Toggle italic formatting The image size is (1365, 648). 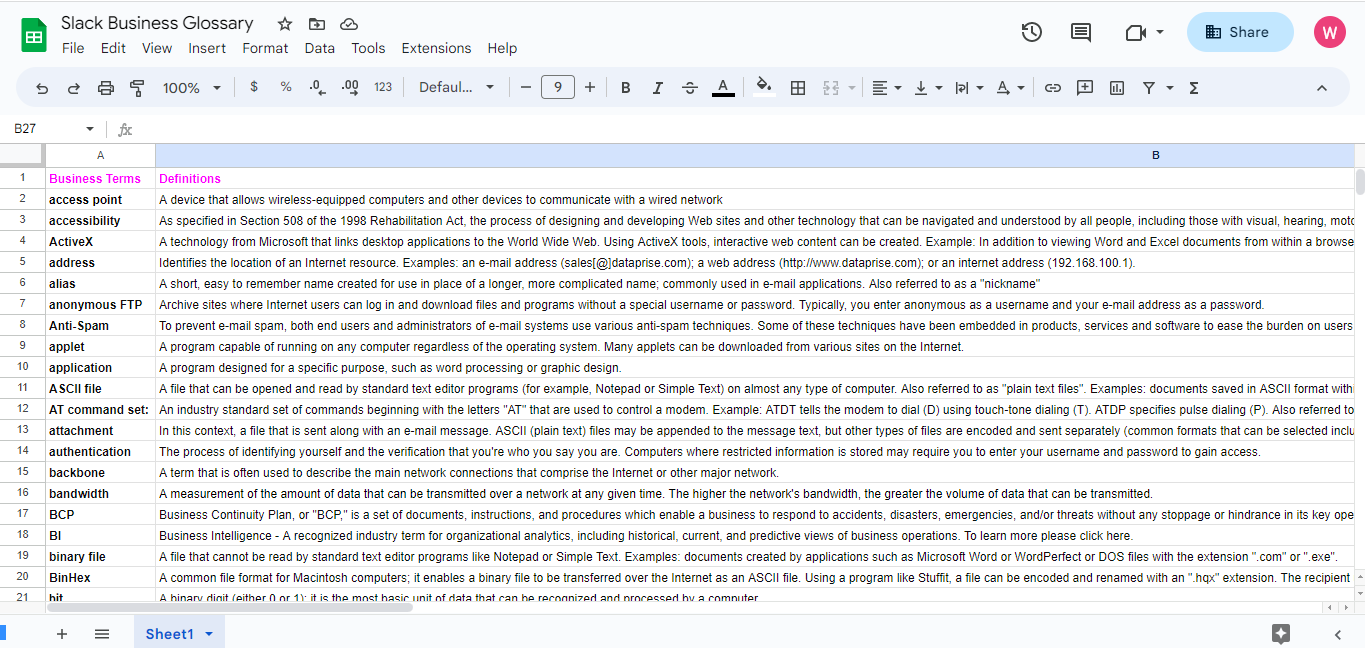[658, 88]
